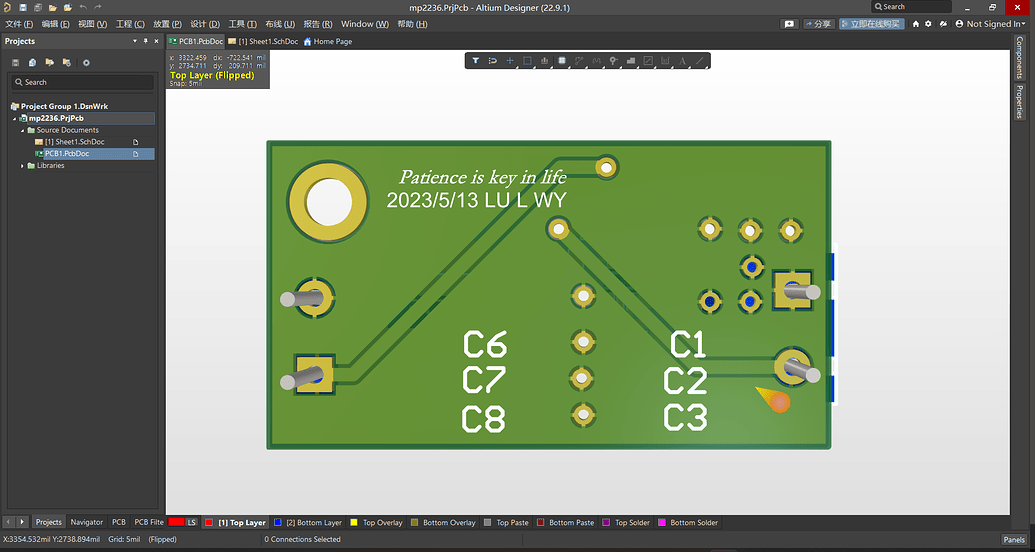1035x552 pixels.
Task: Click the Select Rectangle tool icon
Action: pos(527,61)
